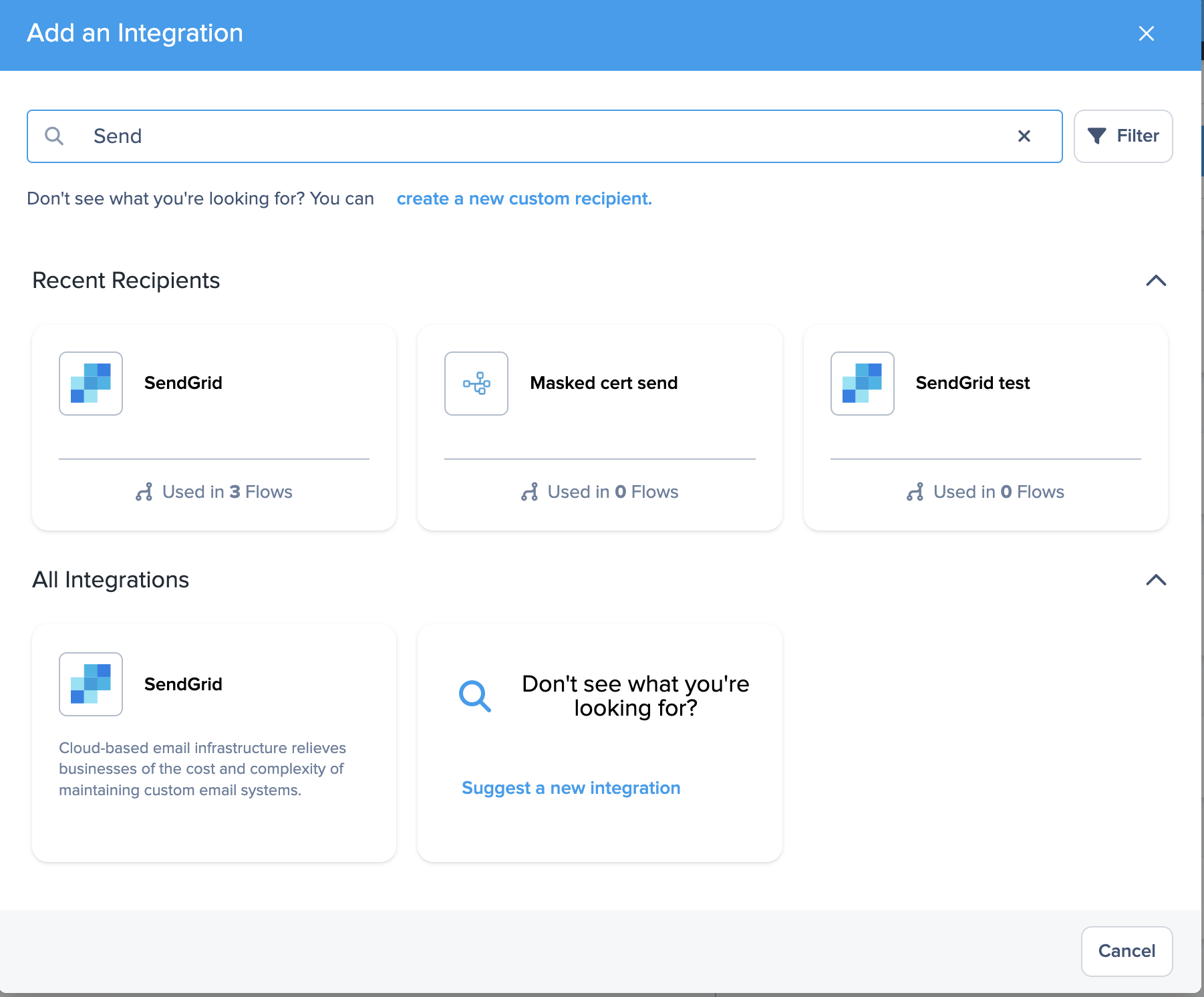
Task: Click the flows icon under Masked cert send
Action: coord(530,492)
